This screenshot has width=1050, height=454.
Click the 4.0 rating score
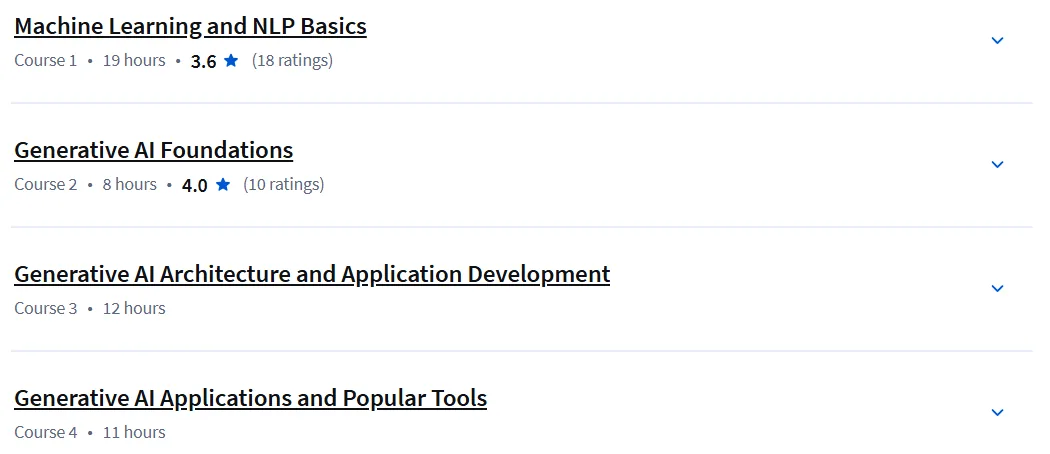click(x=195, y=185)
